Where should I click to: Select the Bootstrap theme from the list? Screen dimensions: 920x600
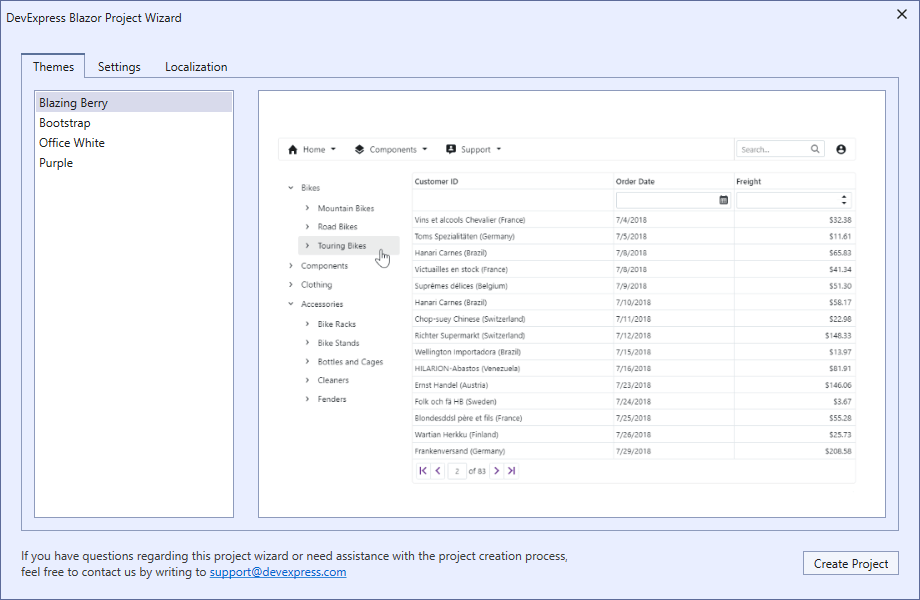pyautogui.click(x=65, y=122)
